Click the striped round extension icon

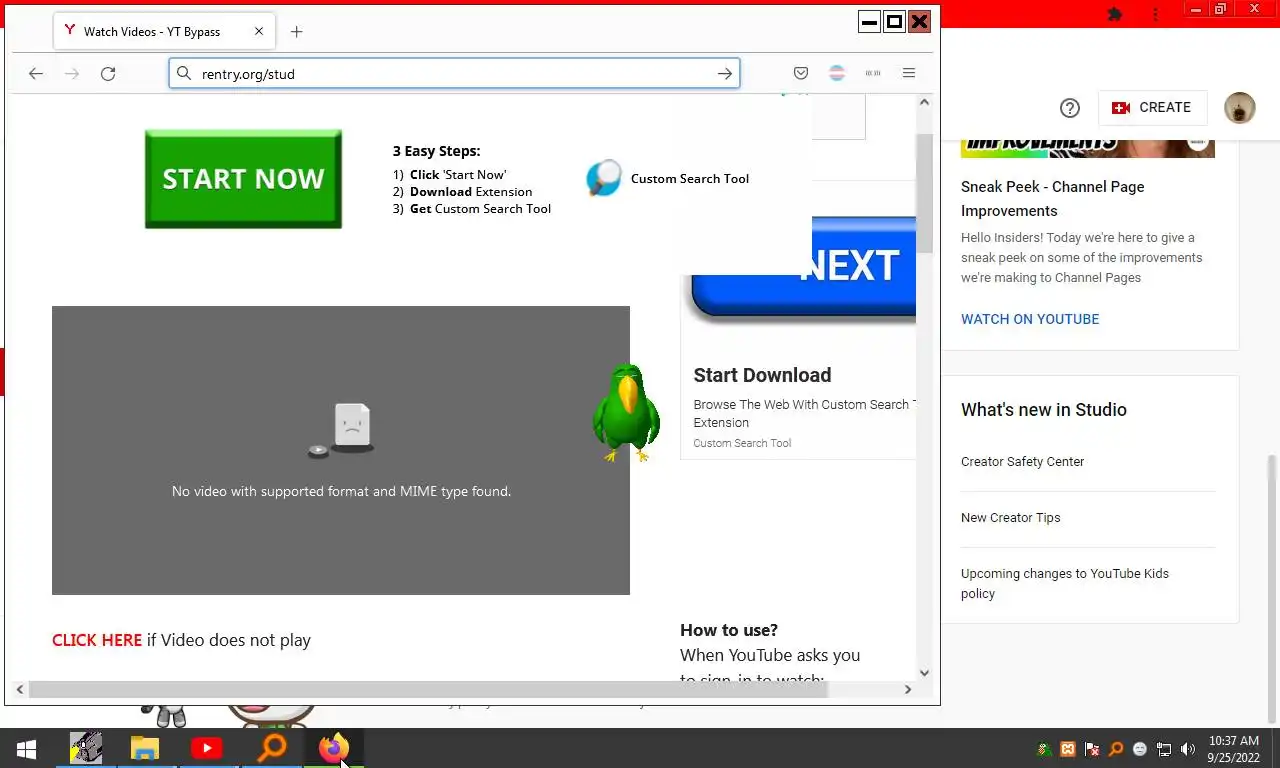click(x=837, y=73)
